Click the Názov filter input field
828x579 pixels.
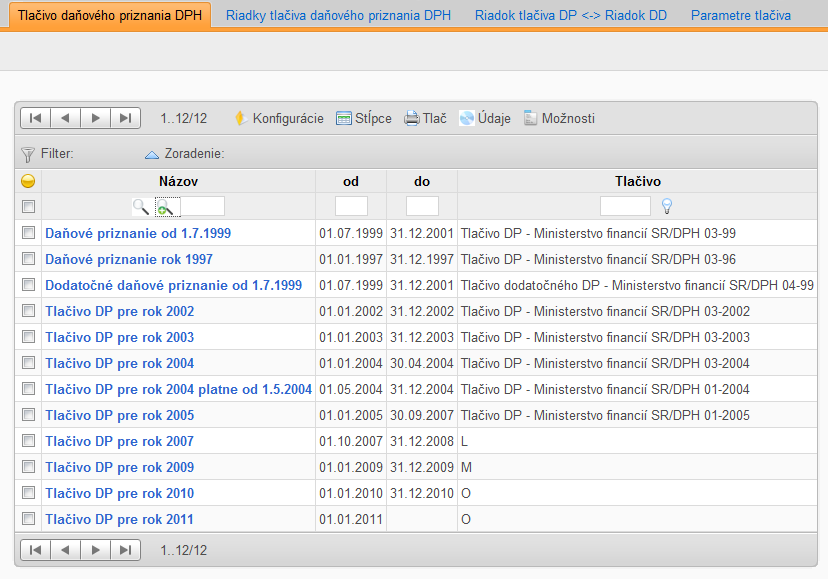coord(203,206)
